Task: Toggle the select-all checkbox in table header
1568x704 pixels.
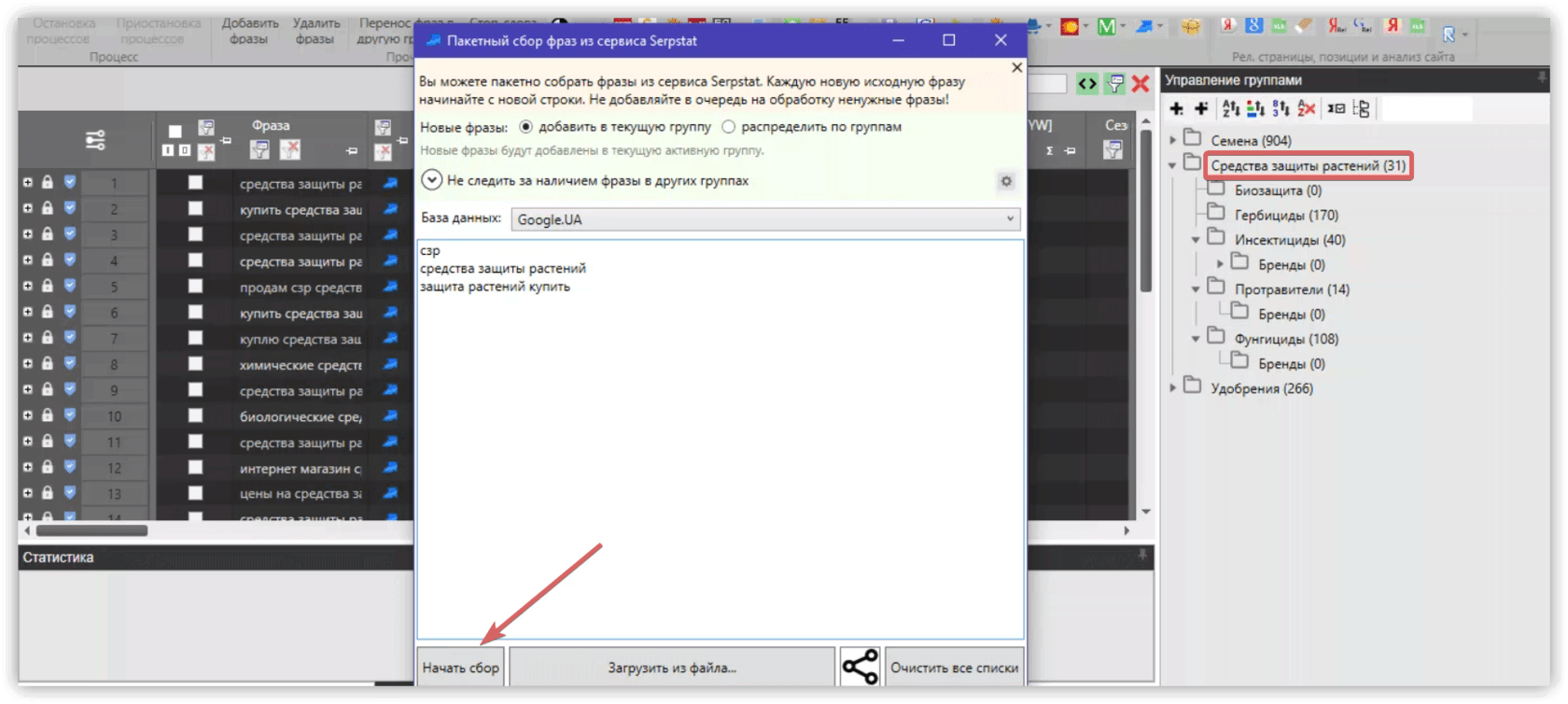Action: point(175,132)
